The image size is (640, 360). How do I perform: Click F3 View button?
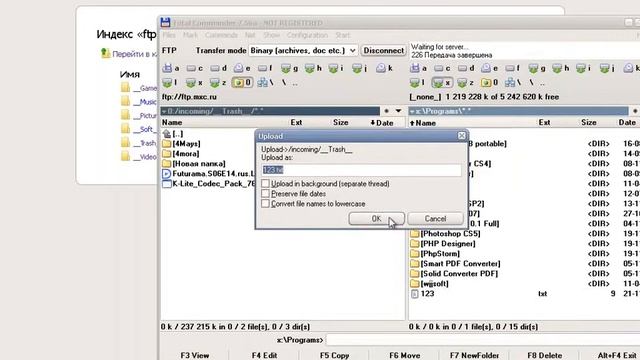pyautogui.click(x=195, y=355)
